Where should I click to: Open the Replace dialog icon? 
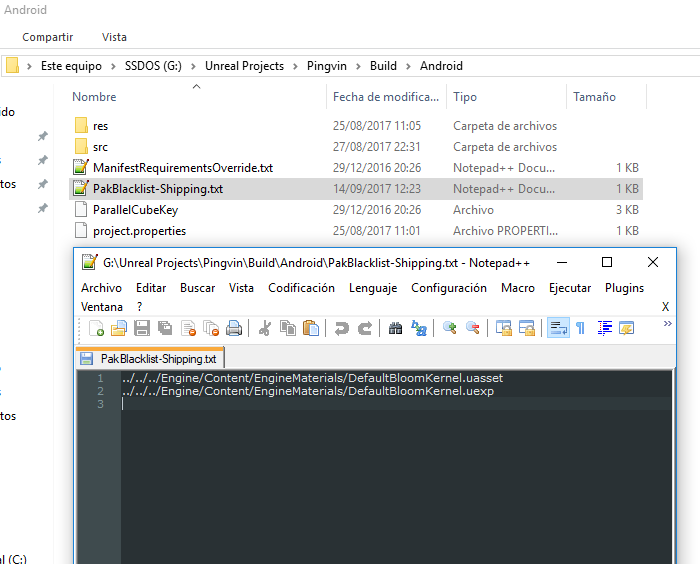click(x=419, y=328)
